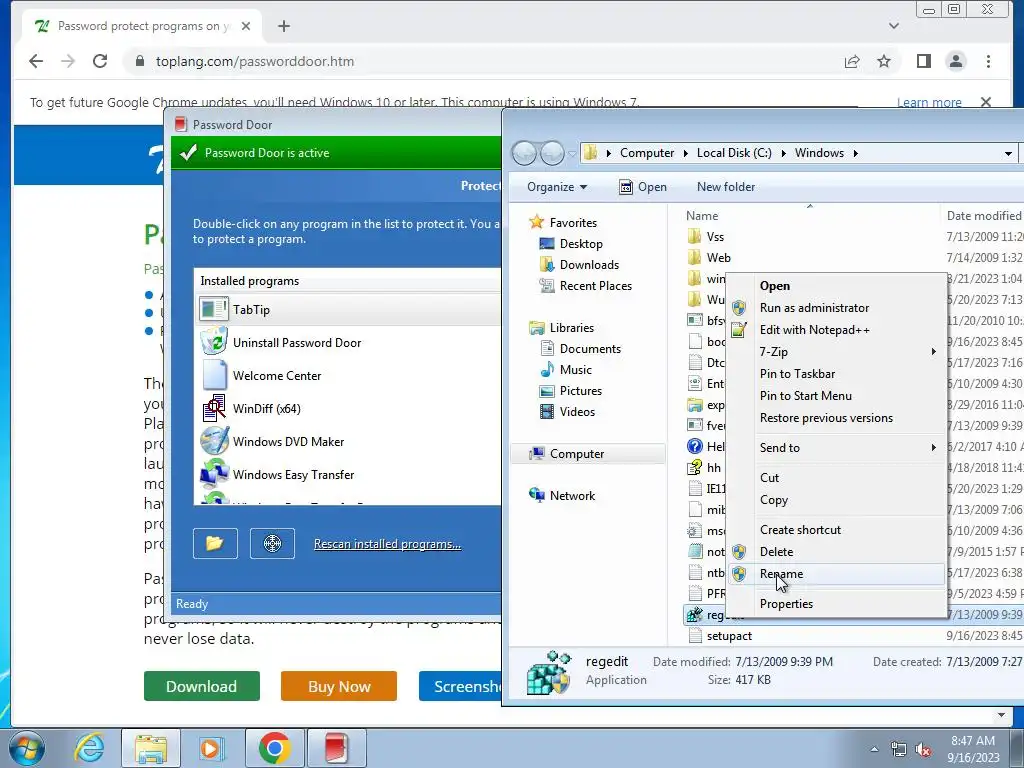This screenshot has width=1024, height=768.
Task: Switch to Password Door taskbar icon
Action: click(x=336, y=748)
